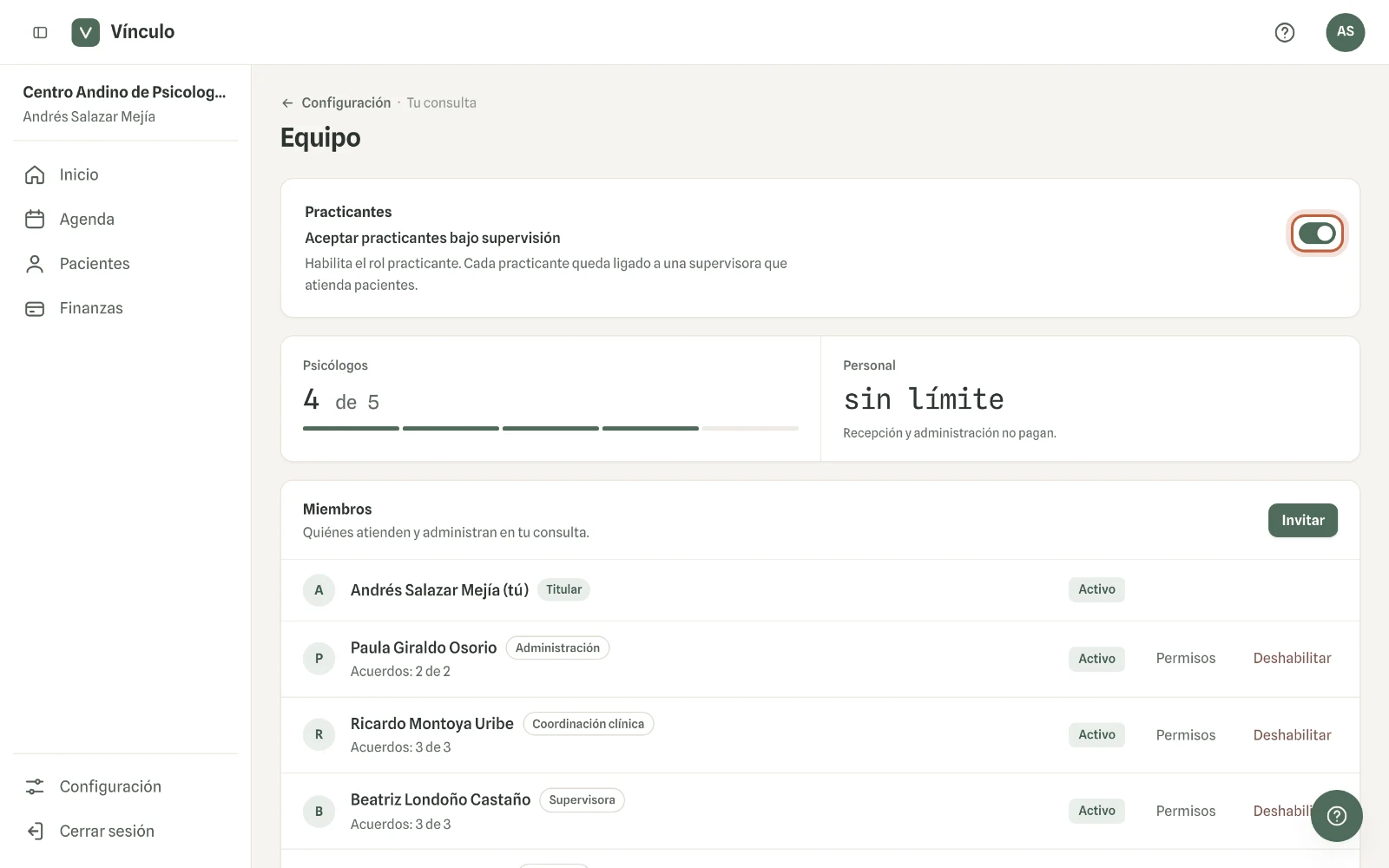1389x868 pixels.
Task: Click avatar P of Paula Giraldo
Action: coord(319,658)
